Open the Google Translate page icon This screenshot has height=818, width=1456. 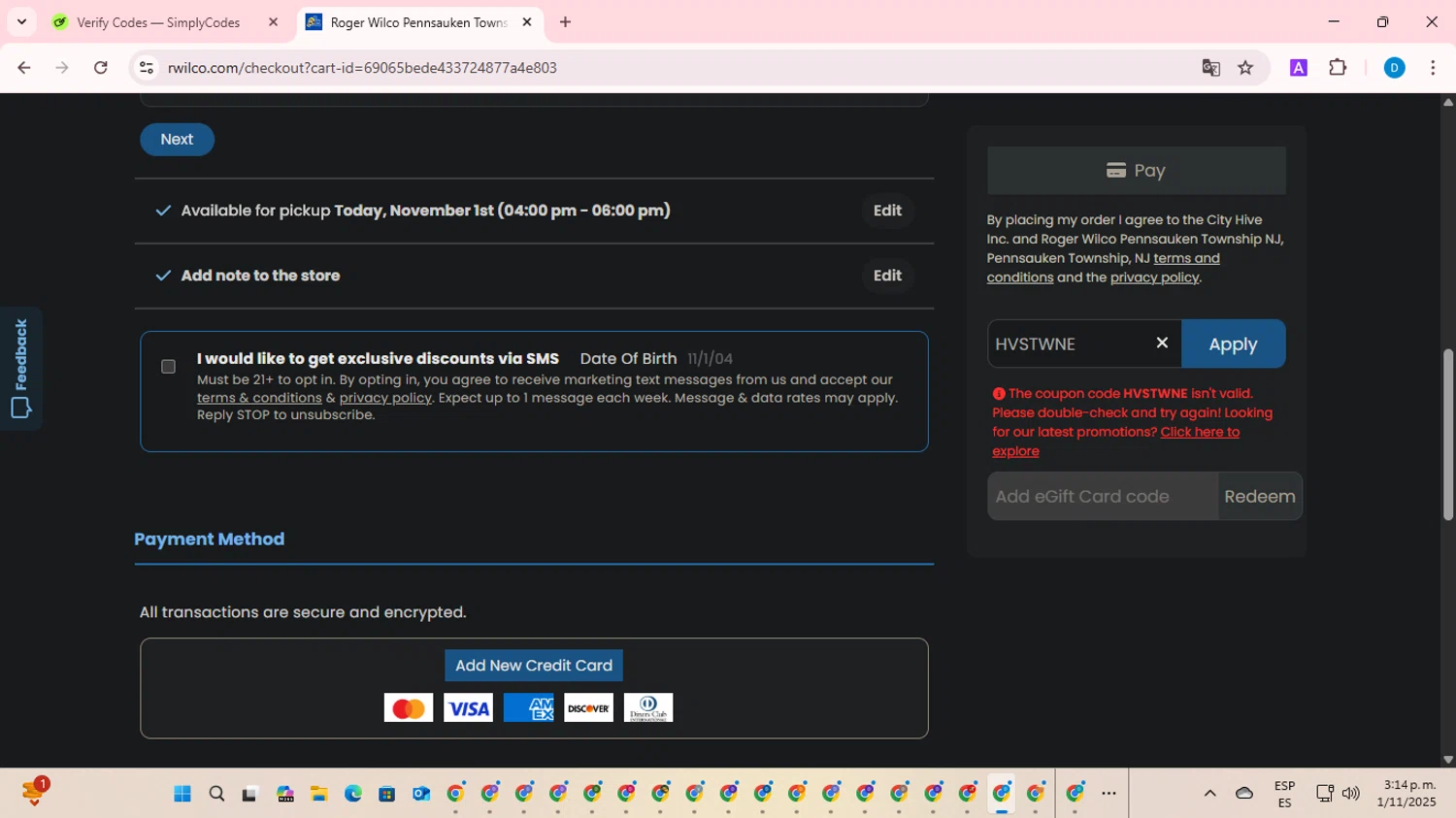pos(1210,68)
